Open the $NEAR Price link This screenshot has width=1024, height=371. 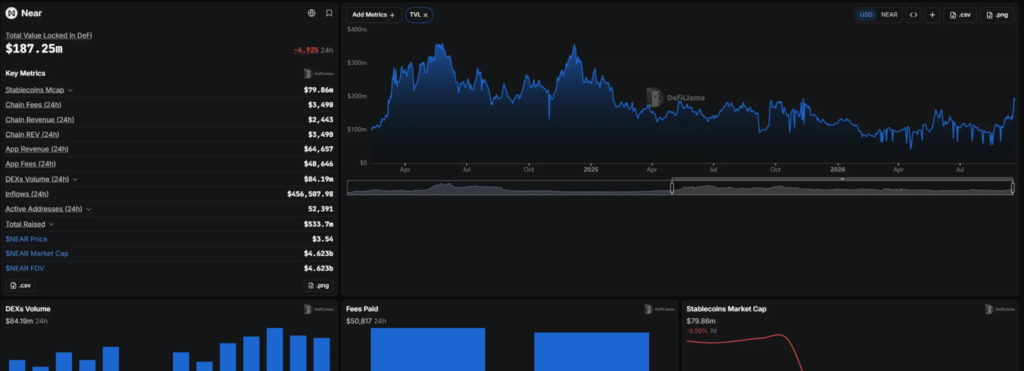pyautogui.click(x=26, y=239)
